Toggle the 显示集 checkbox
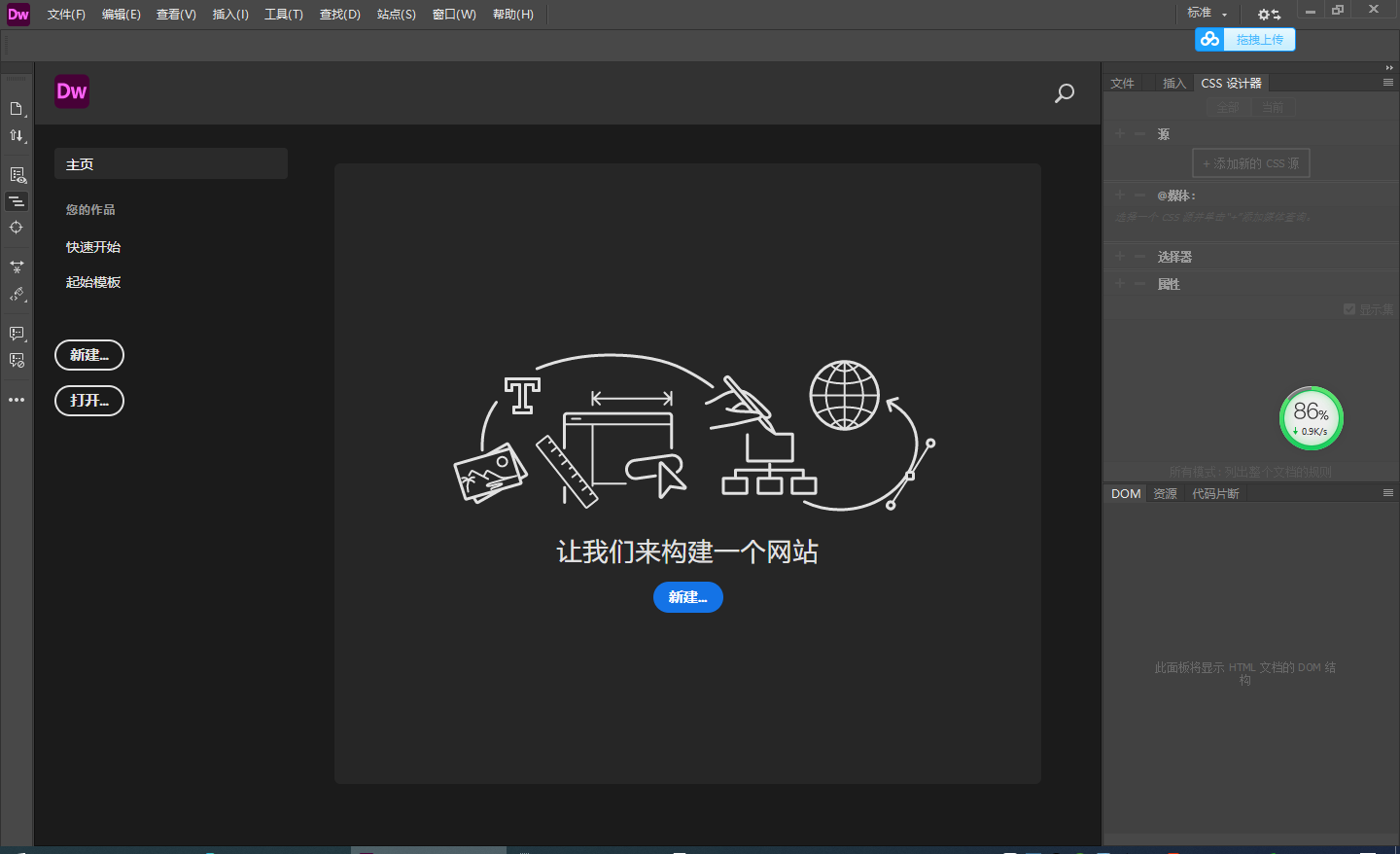 tap(1349, 309)
